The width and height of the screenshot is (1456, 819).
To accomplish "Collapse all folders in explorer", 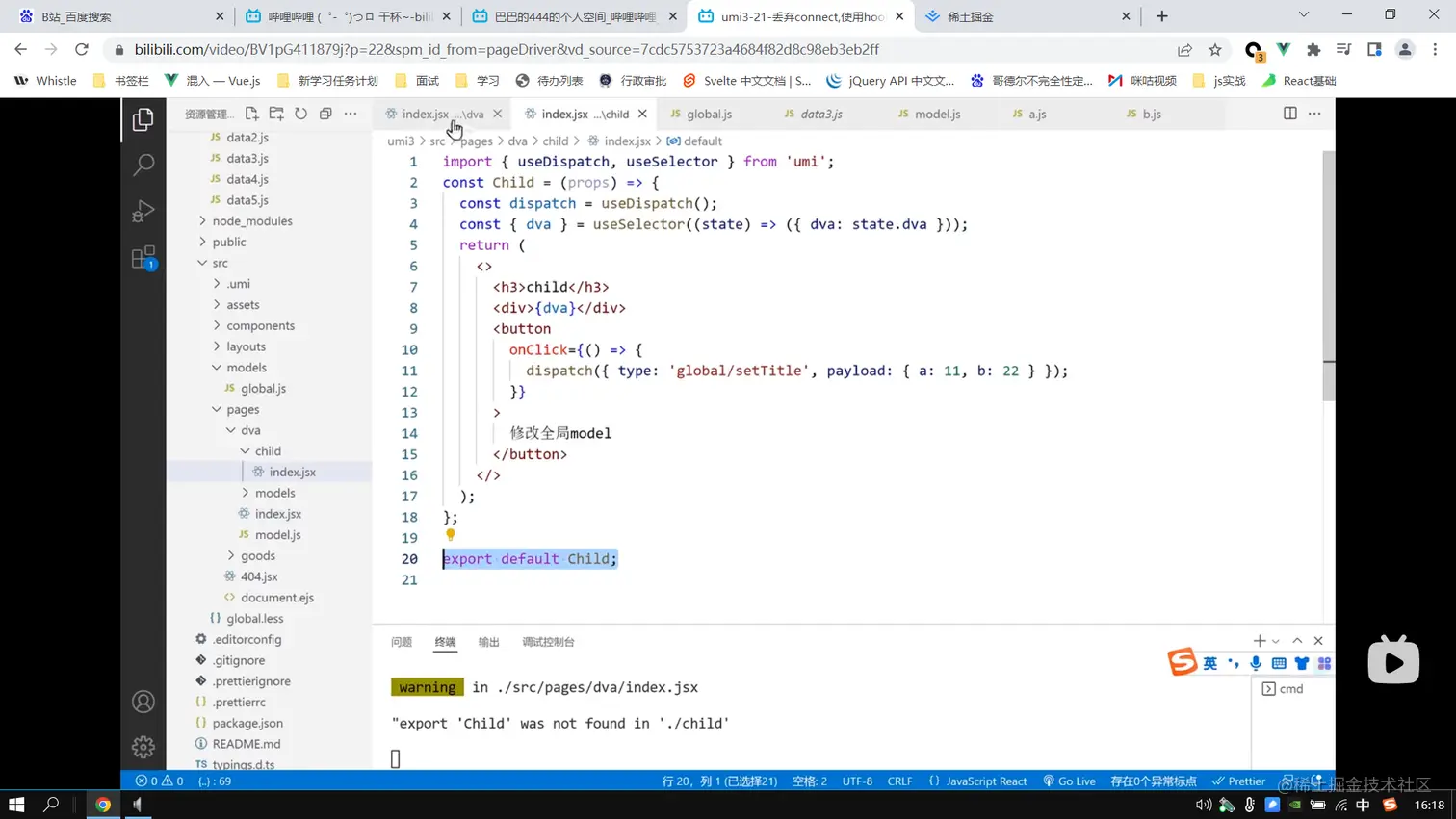I will [x=325, y=114].
